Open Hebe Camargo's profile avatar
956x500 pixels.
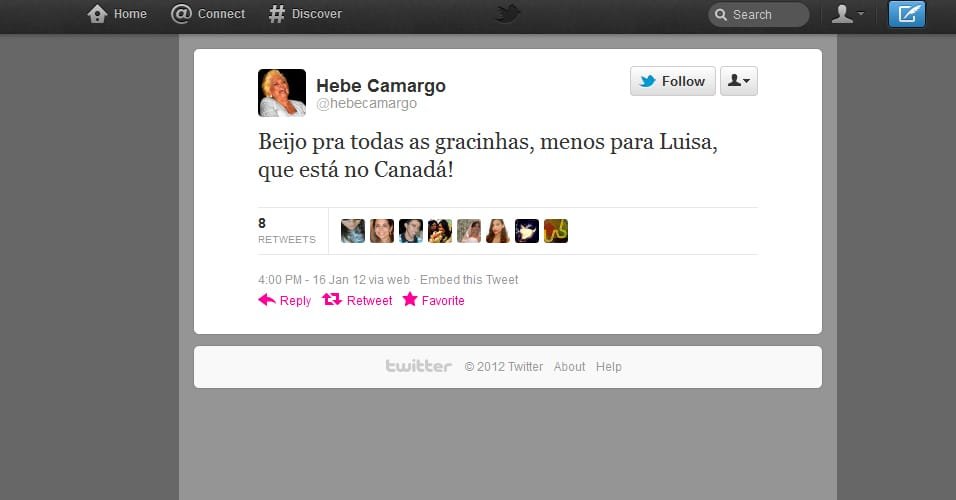pyautogui.click(x=282, y=93)
